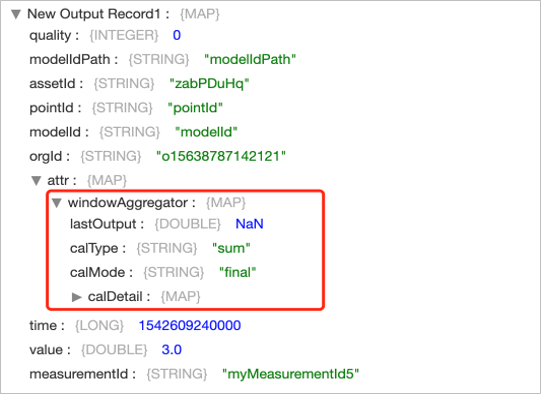541x394 pixels.
Task: Click the {DOUBLE} tag beside lastOutput
Action: coord(187,224)
